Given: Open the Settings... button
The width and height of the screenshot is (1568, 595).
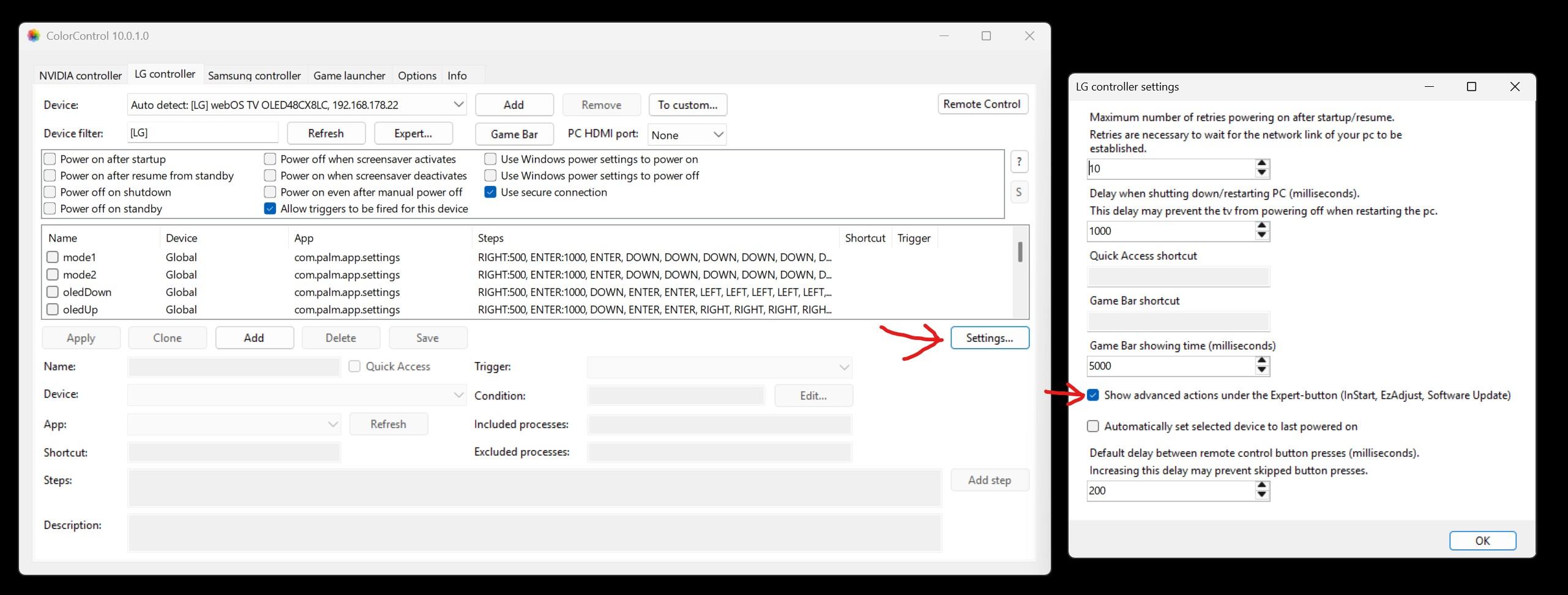Looking at the screenshot, I should coord(990,338).
